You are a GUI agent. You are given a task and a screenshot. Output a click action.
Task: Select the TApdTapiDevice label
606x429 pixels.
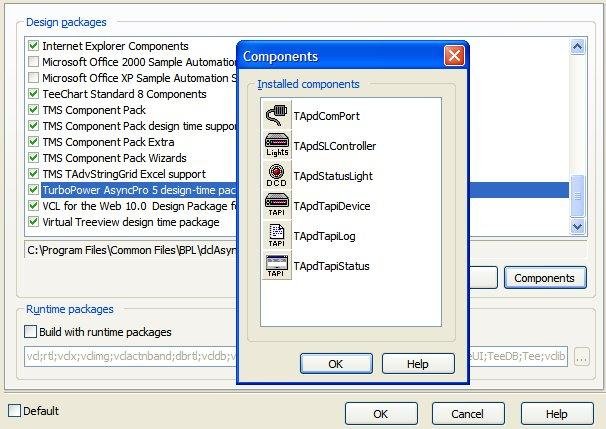tap(332, 206)
